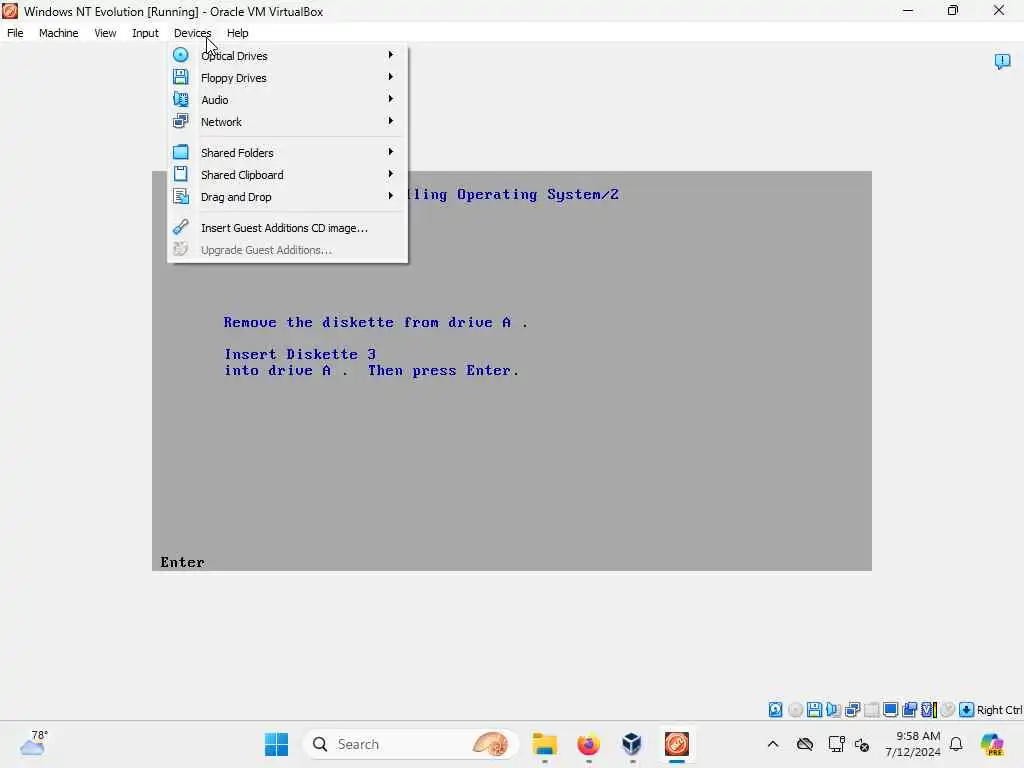Click the Network icon in Devices menu
The image size is (1024, 768).
point(180,121)
